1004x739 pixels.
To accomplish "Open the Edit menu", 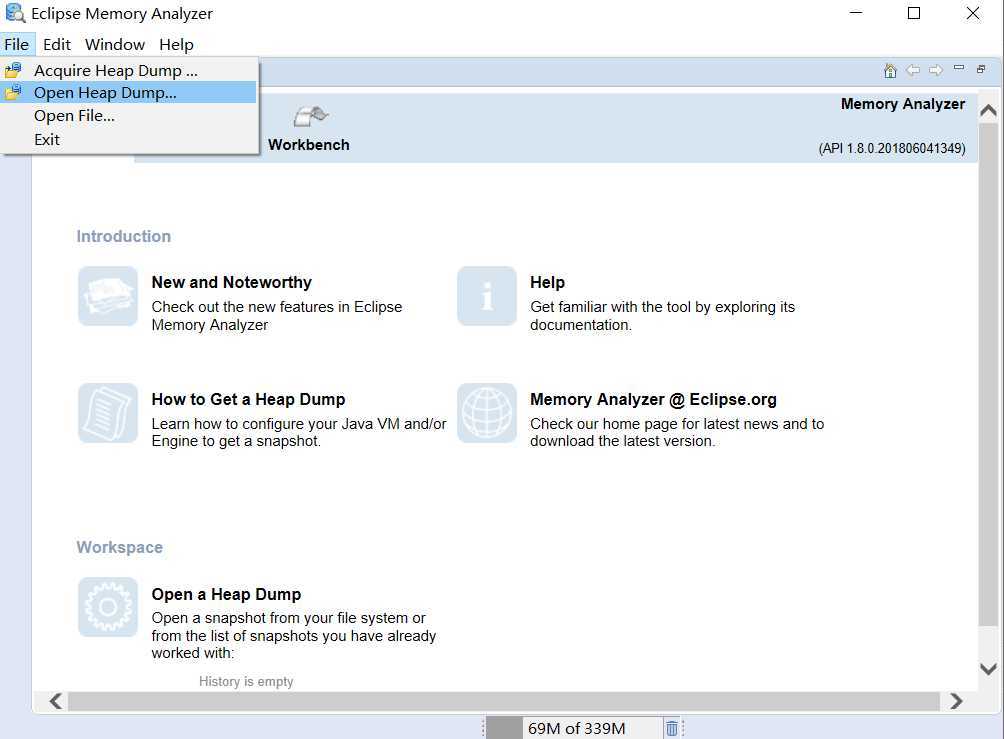I will click(57, 45).
